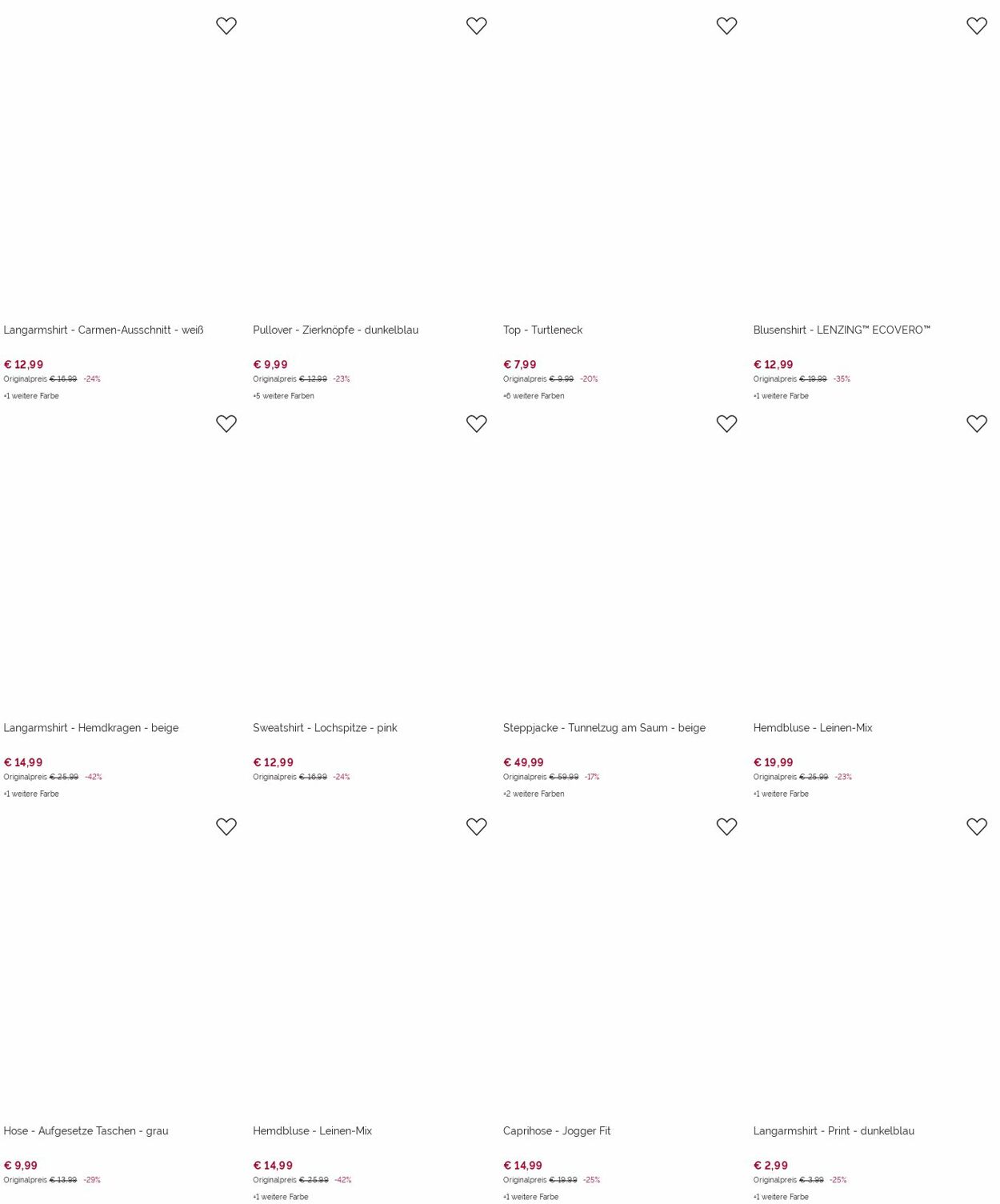The image size is (1000, 1204).
Task: Show +6 weitere Farben for Top Turtleneck
Action: coord(534,396)
